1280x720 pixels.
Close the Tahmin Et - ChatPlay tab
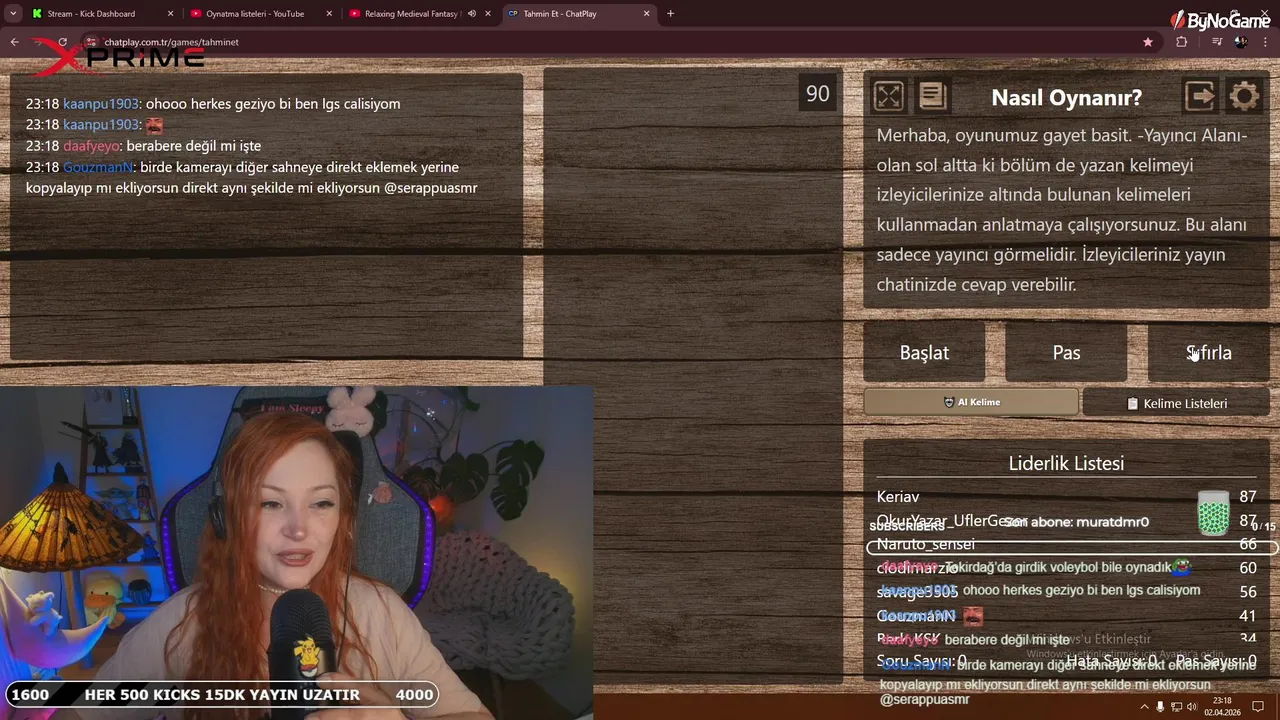coord(646,14)
